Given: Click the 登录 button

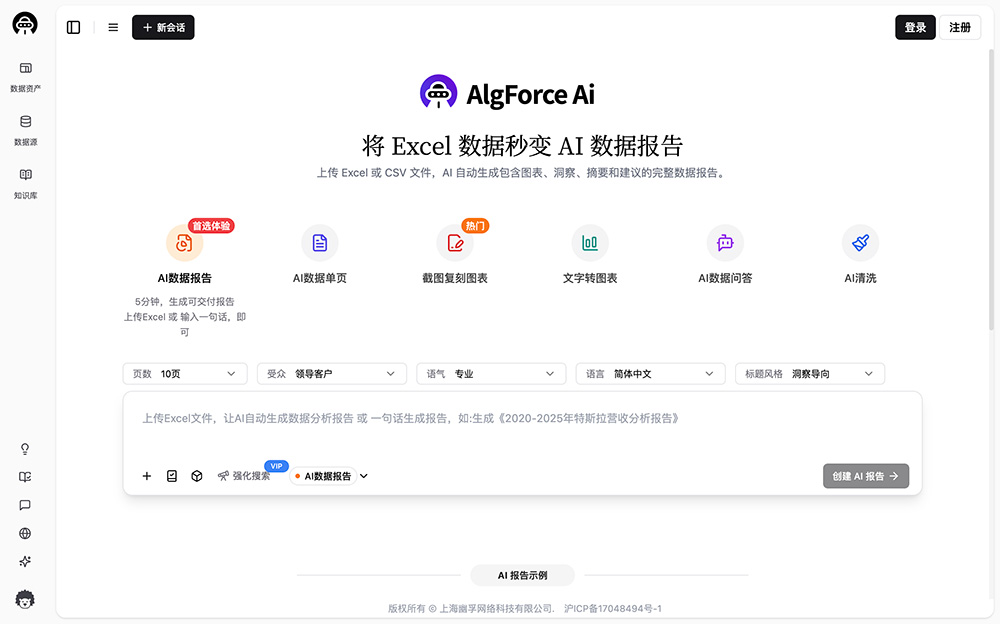Looking at the screenshot, I should coord(915,27).
